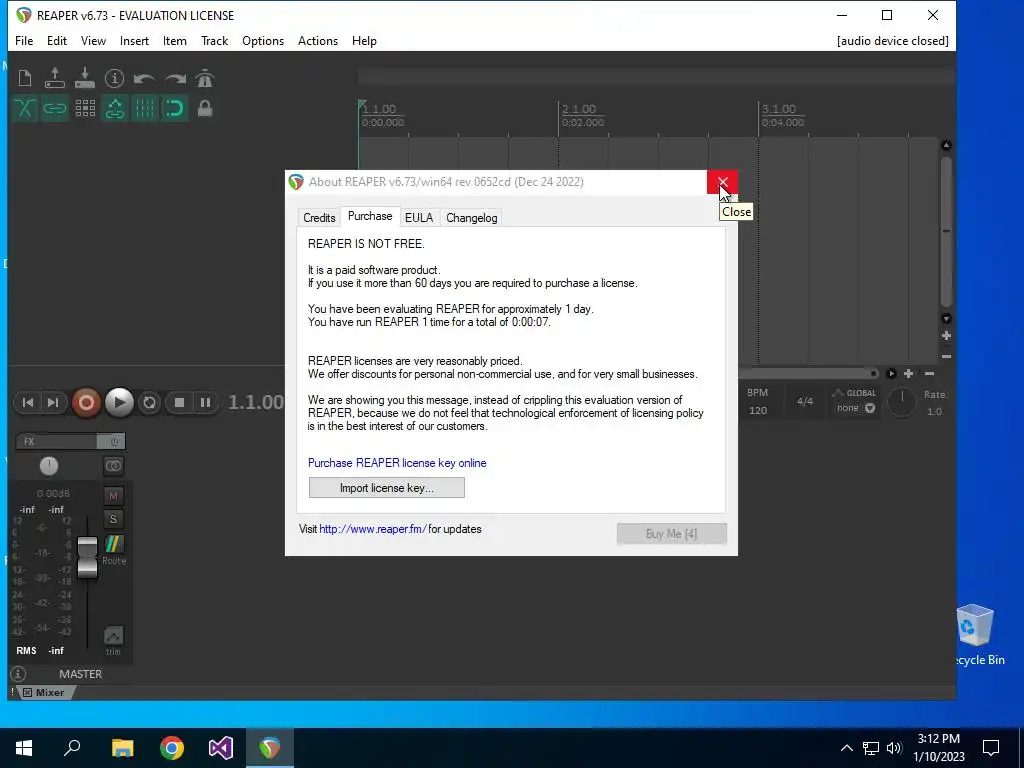The width and height of the screenshot is (1024, 768).
Task: Open the Actions menu
Action: click(x=318, y=40)
